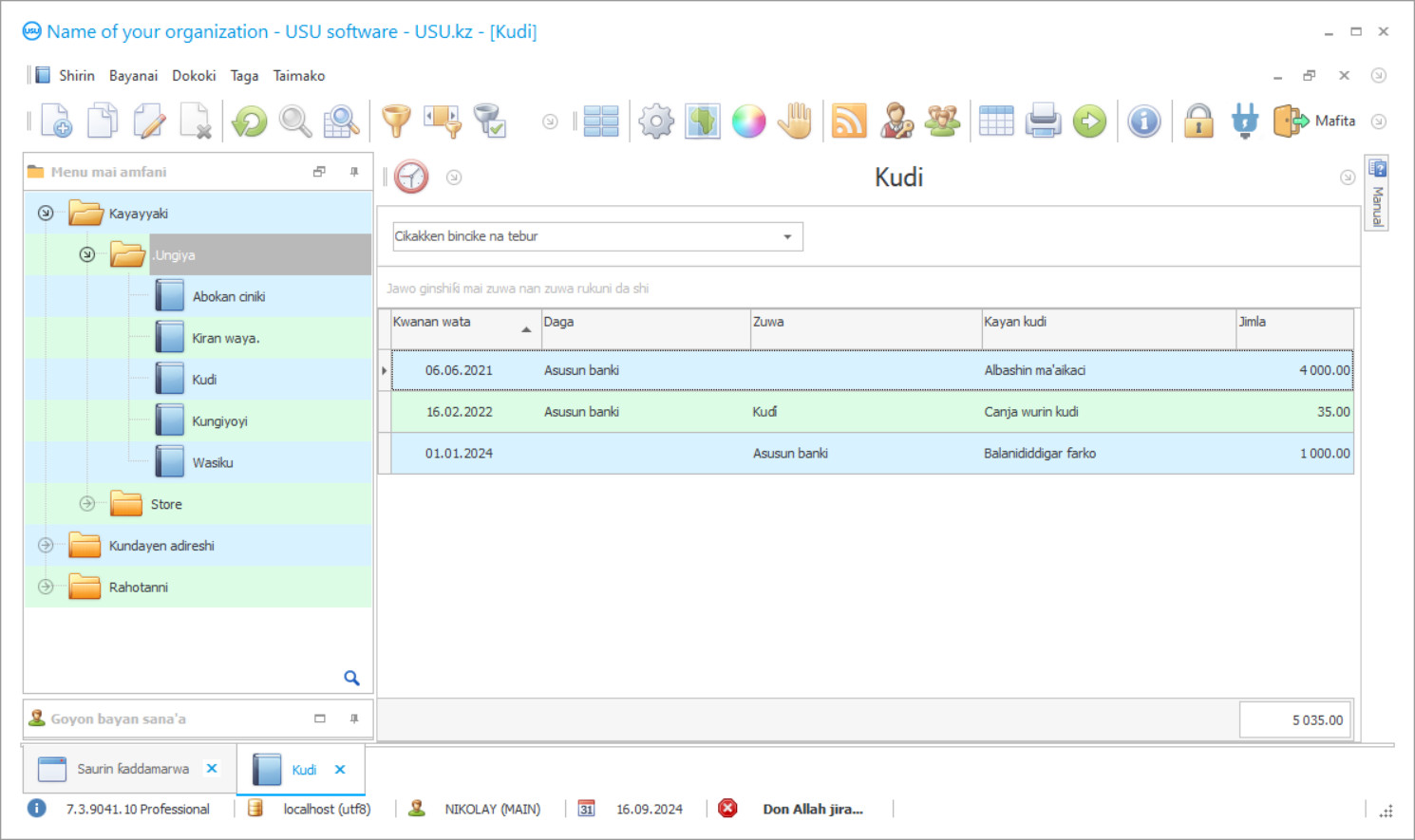Click the magnifier search icon in toolbar

click(295, 121)
